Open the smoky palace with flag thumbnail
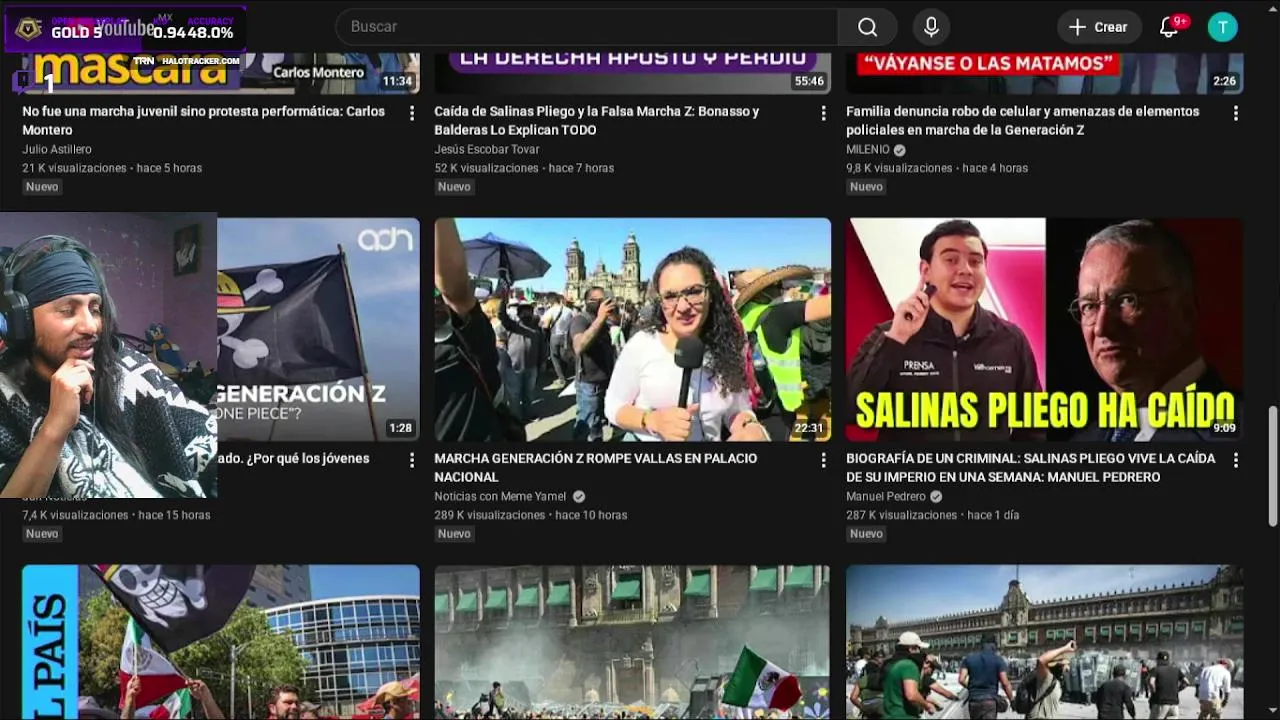Viewport: 1280px width, 720px height. tap(632, 642)
